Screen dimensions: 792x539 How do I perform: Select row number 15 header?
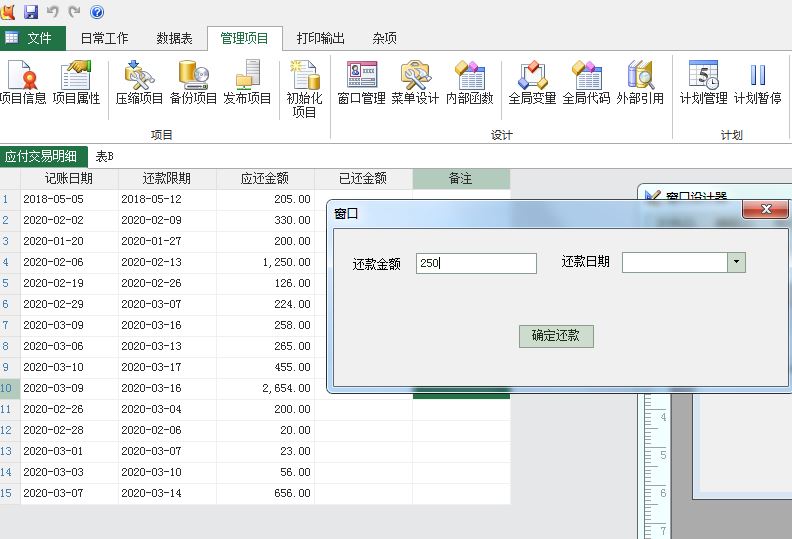tap(10, 494)
